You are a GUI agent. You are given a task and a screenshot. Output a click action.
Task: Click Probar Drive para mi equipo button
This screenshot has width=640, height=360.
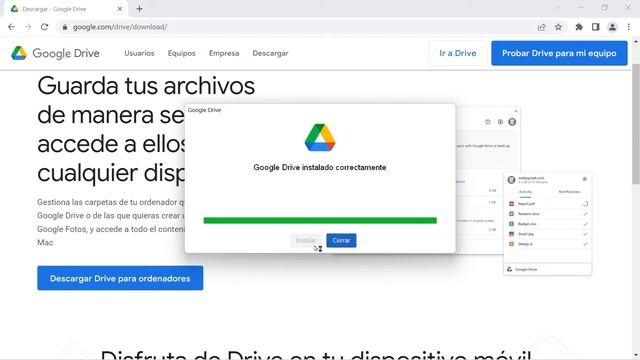pos(559,53)
